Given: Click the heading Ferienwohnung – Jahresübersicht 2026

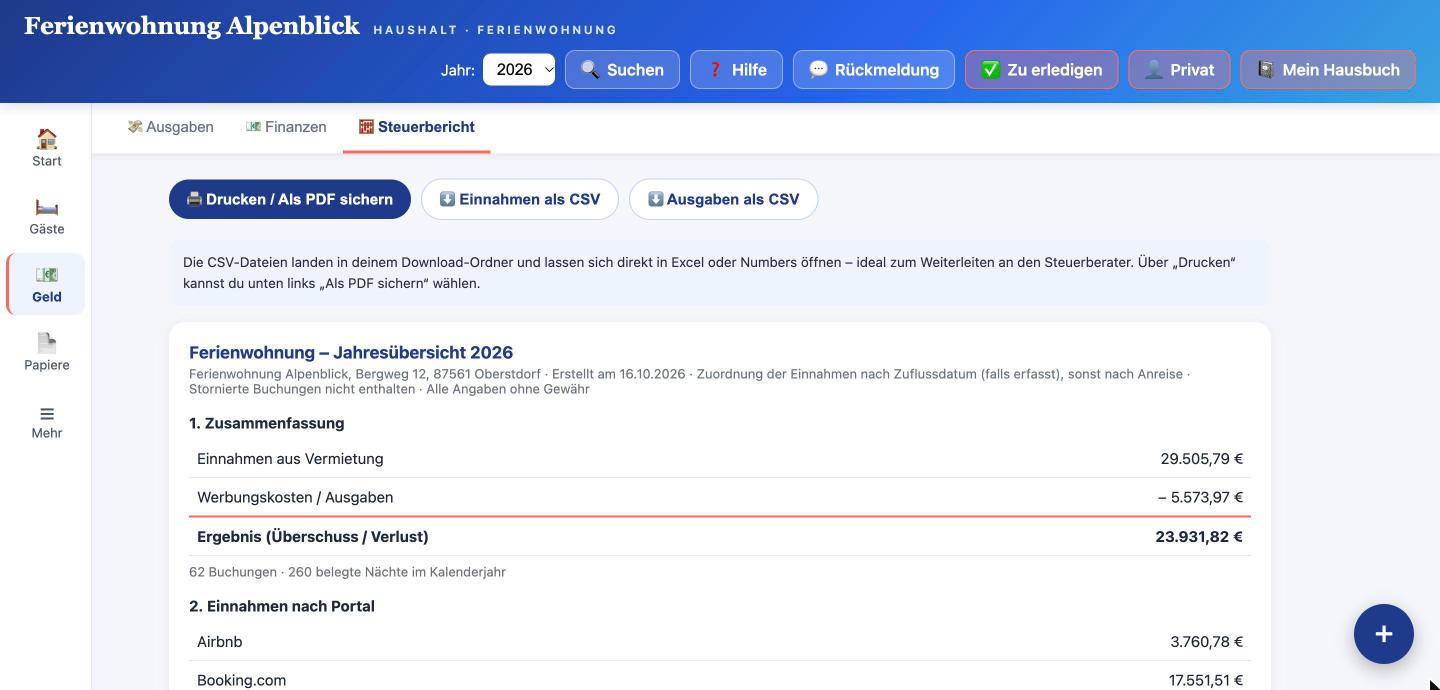Looking at the screenshot, I should coord(351,352).
